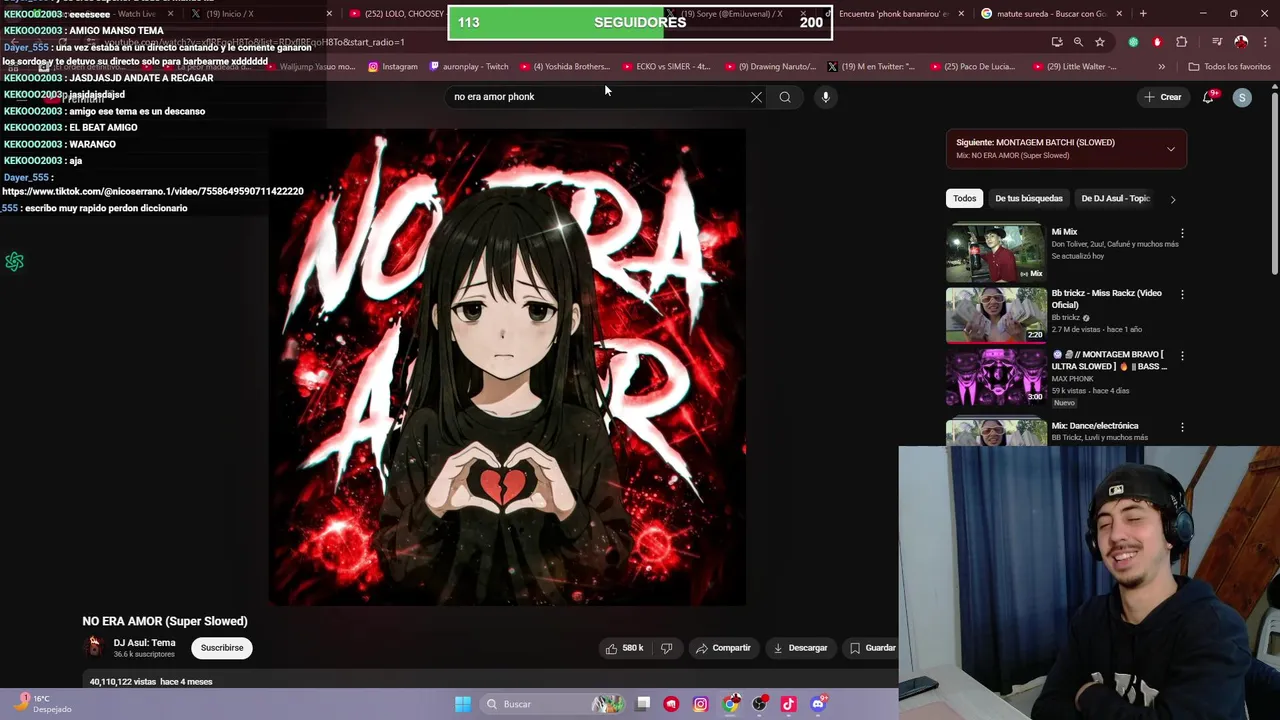Open options for Mix: Dance/electrónica

coord(1182,427)
